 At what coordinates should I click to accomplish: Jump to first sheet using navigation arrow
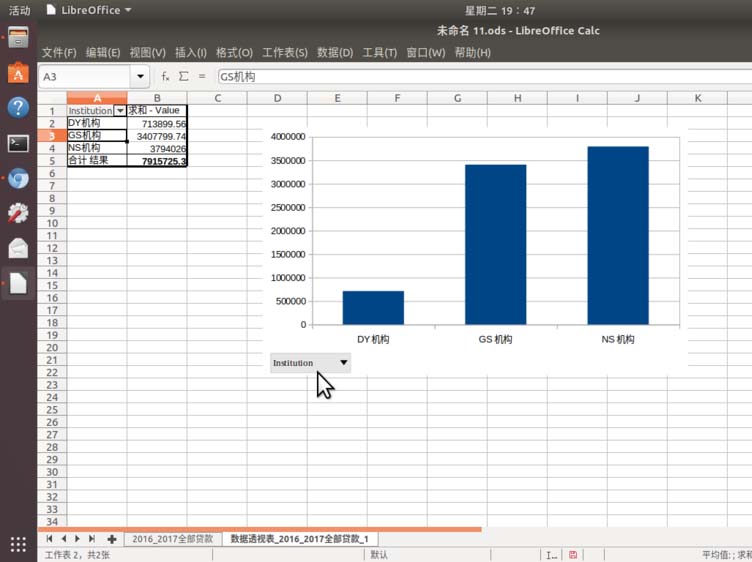coord(50,539)
